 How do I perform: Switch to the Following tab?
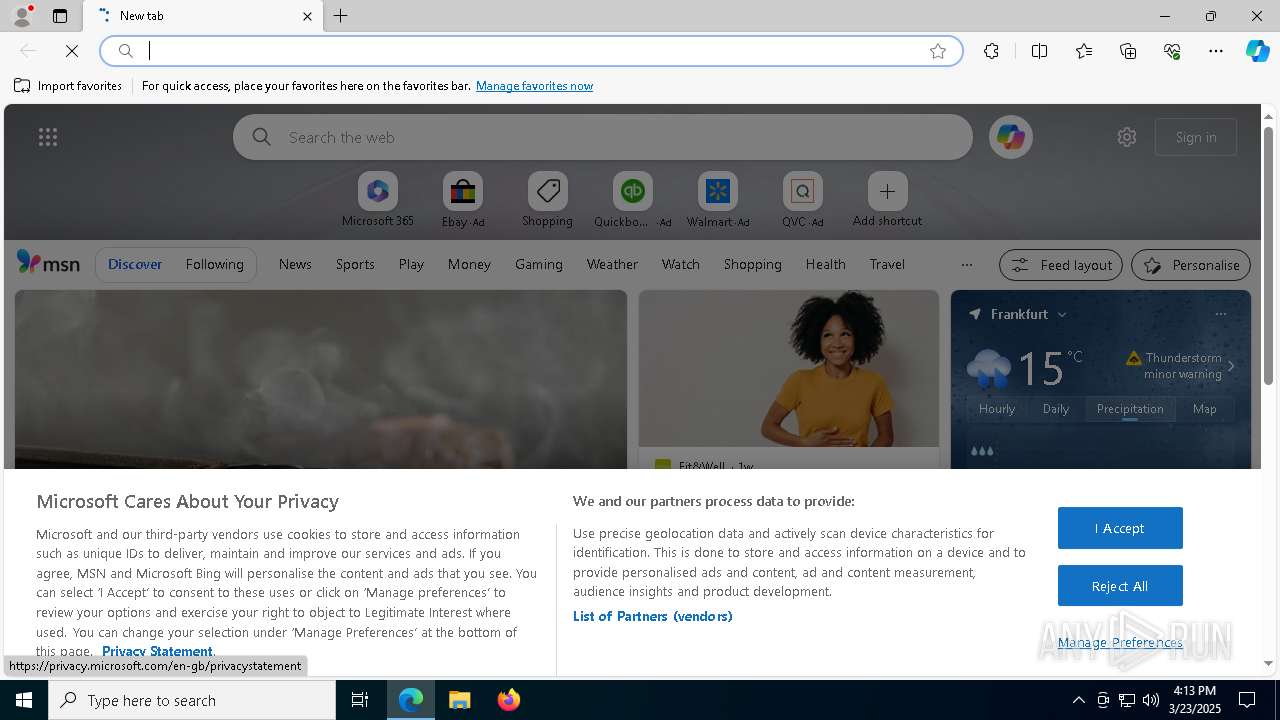(x=214, y=264)
